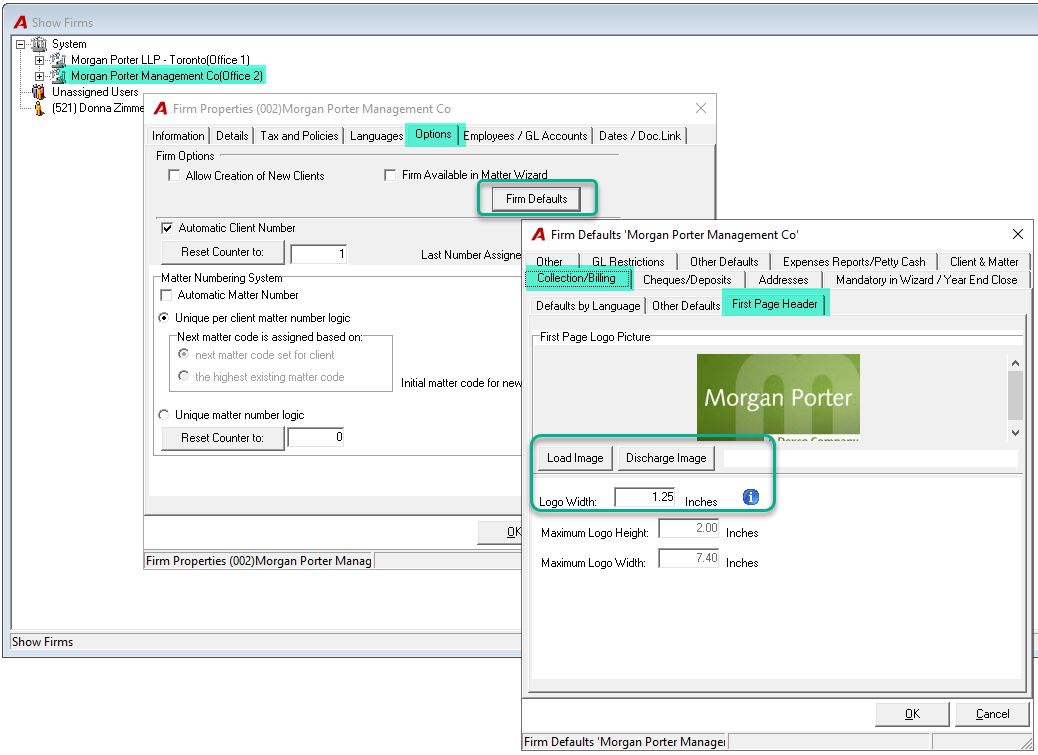The width and height of the screenshot is (1038, 755).
Task: Enable Allow Creation of New Clients checkbox
Action: tap(174, 175)
